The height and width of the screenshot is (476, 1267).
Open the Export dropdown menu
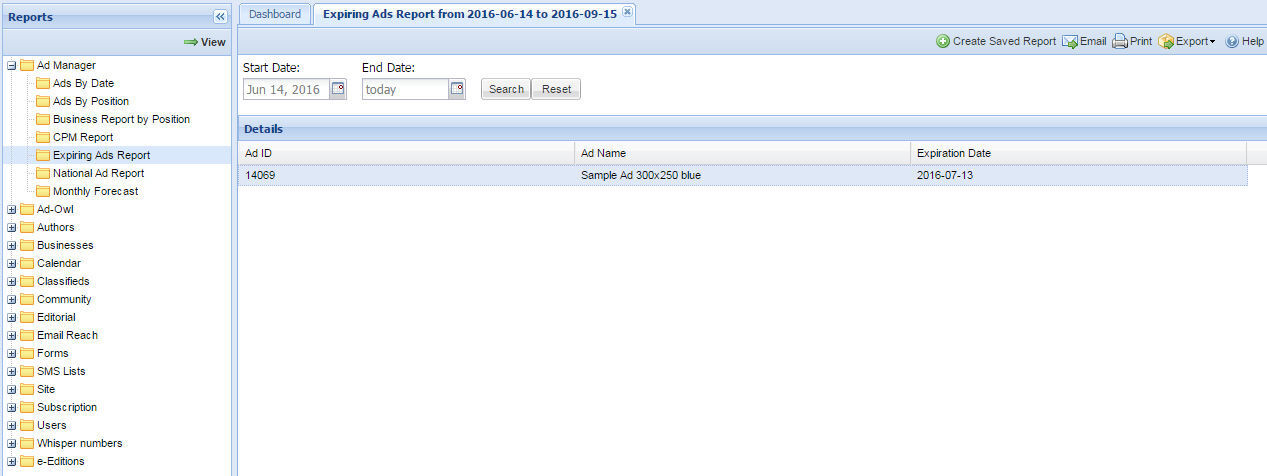point(1187,42)
